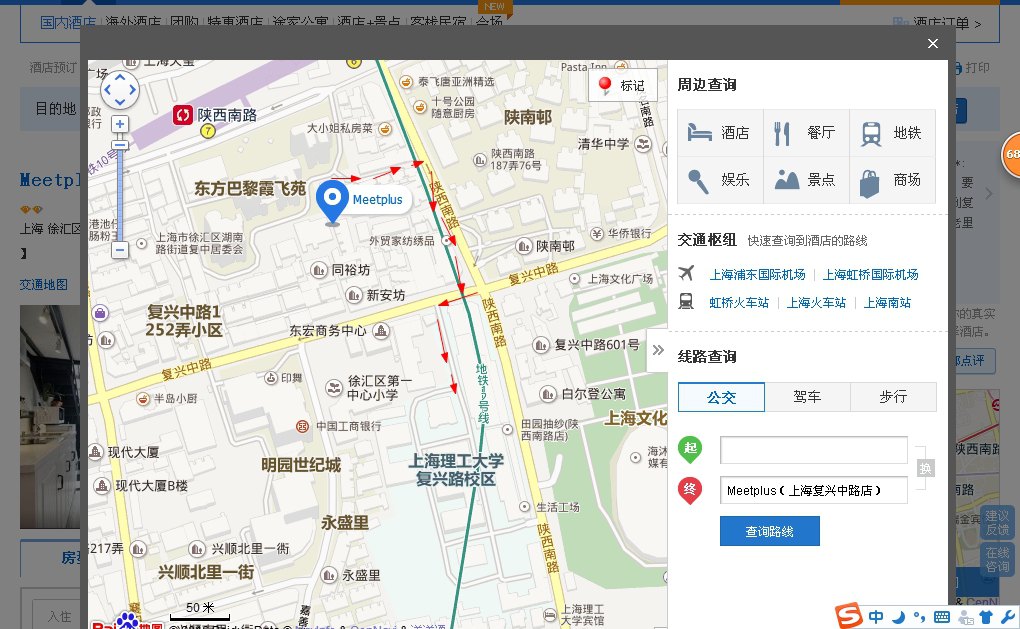Screen dimensions: 1020x629
Task: Click 复兴中路601号 building icon
Action: [x=541, y=345]
